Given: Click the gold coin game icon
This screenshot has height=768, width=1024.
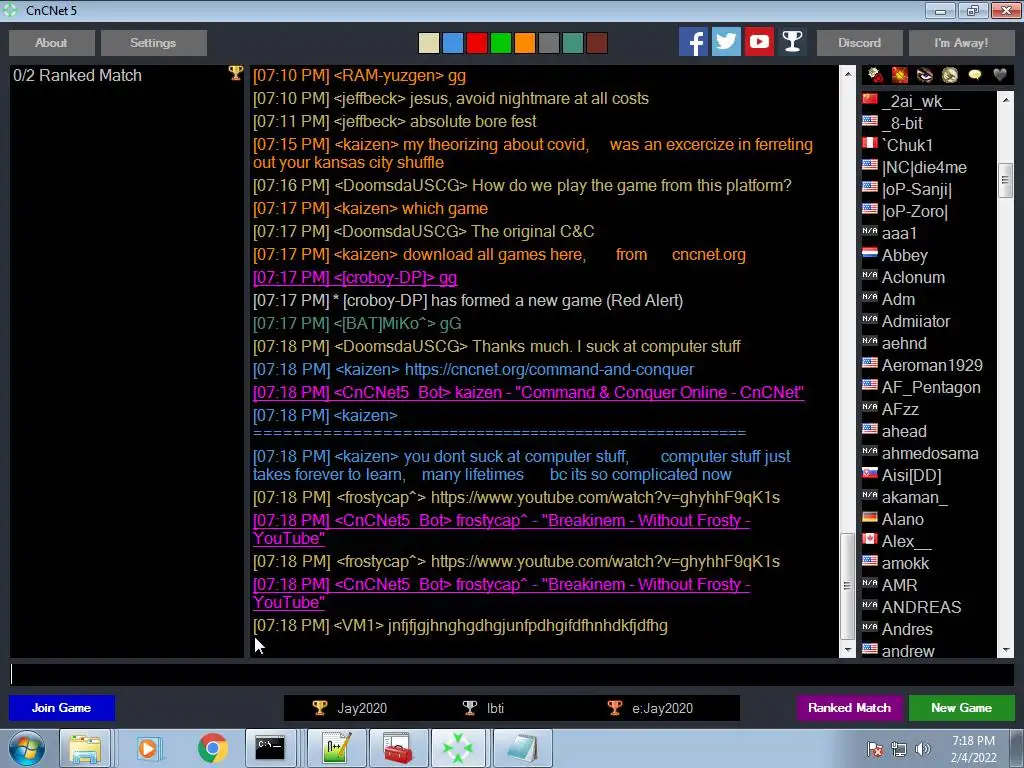Looking at the screenshot, I should 950,76.
